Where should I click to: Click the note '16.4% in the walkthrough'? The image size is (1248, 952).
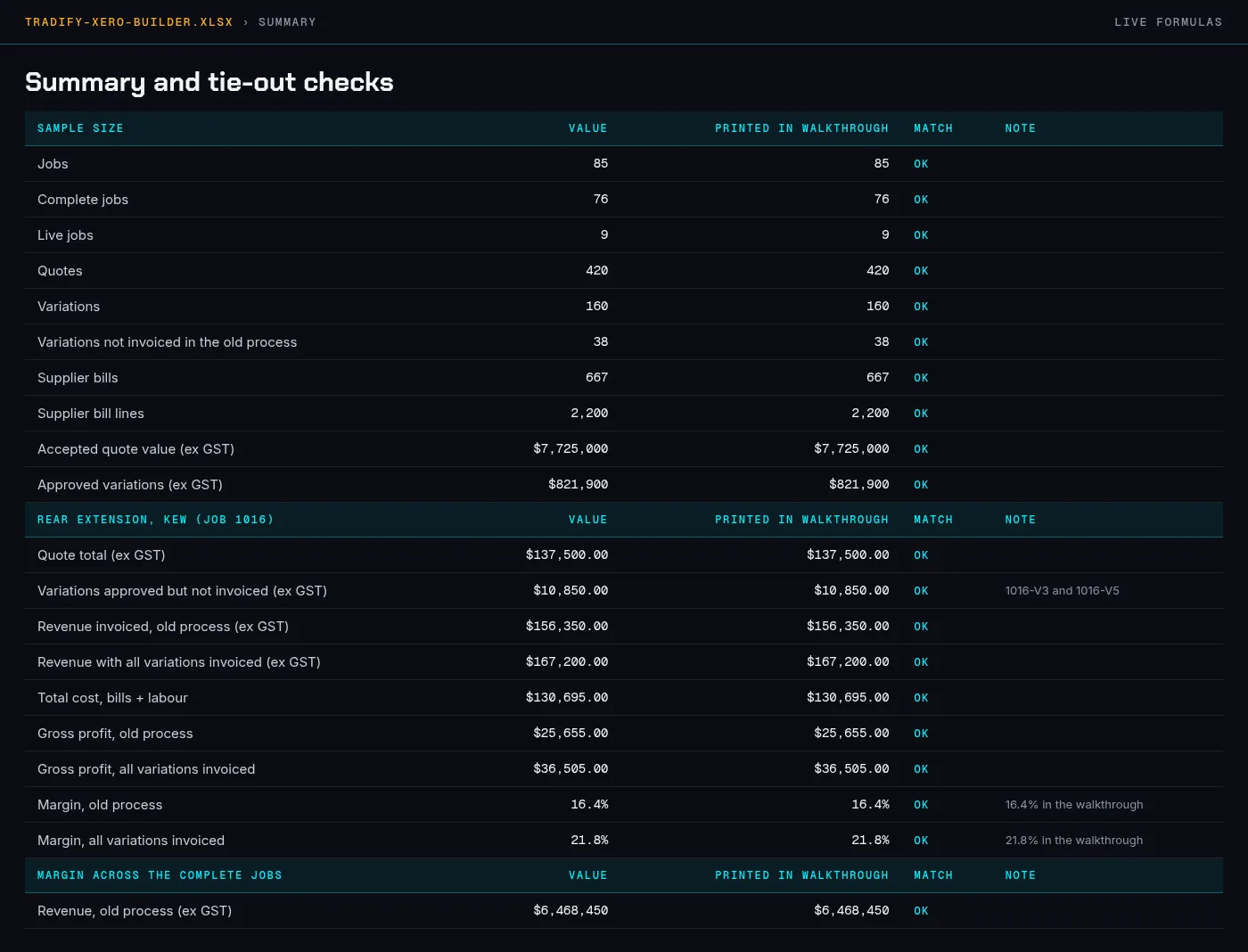click(1073, 805)
